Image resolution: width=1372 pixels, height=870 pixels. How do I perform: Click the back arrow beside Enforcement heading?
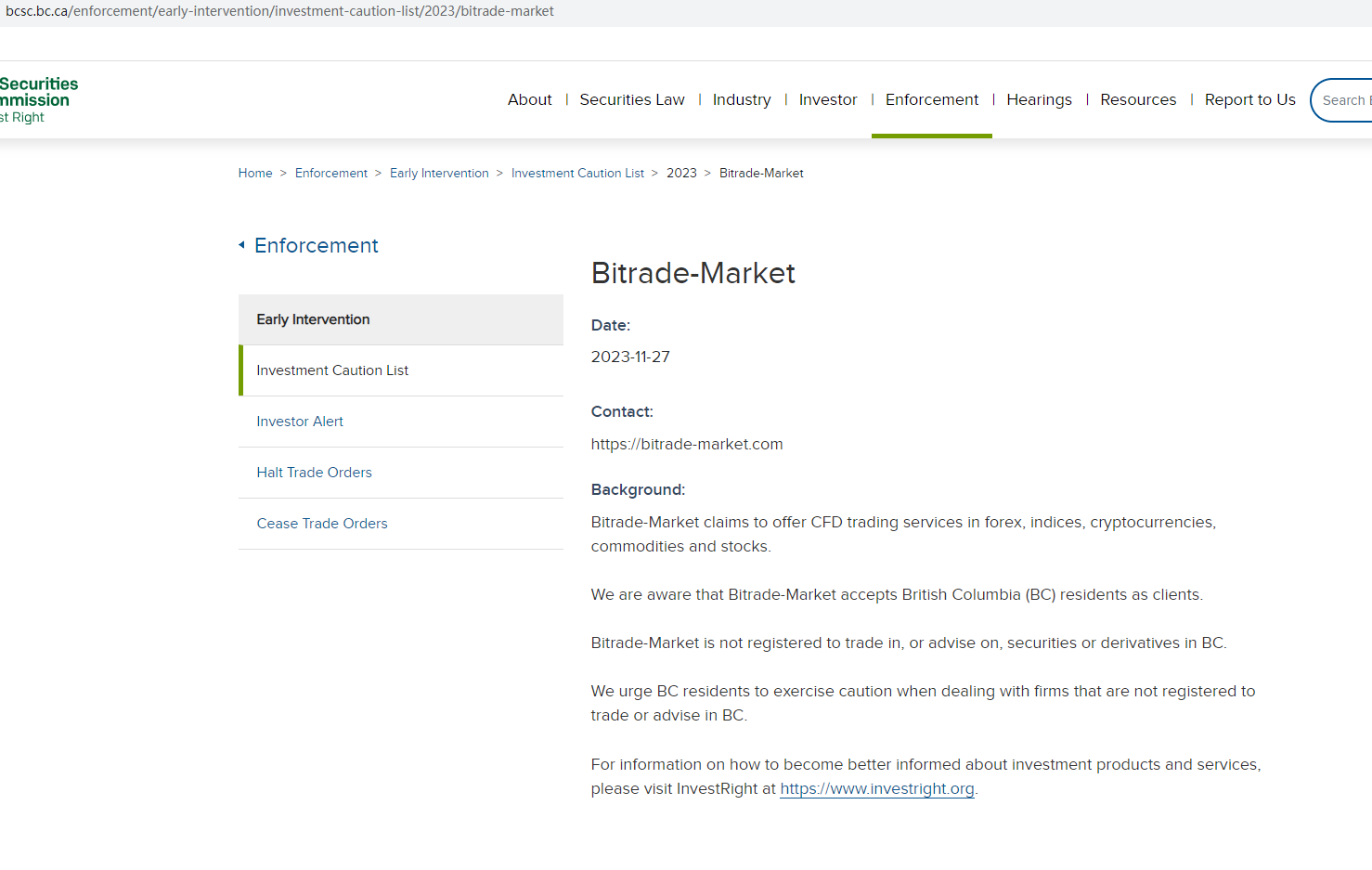click(242, 245)
